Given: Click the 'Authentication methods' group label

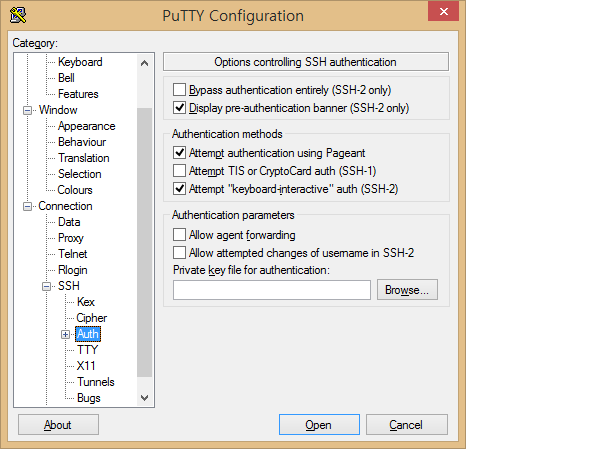Looking at the screenshot, I should [227, 134].
